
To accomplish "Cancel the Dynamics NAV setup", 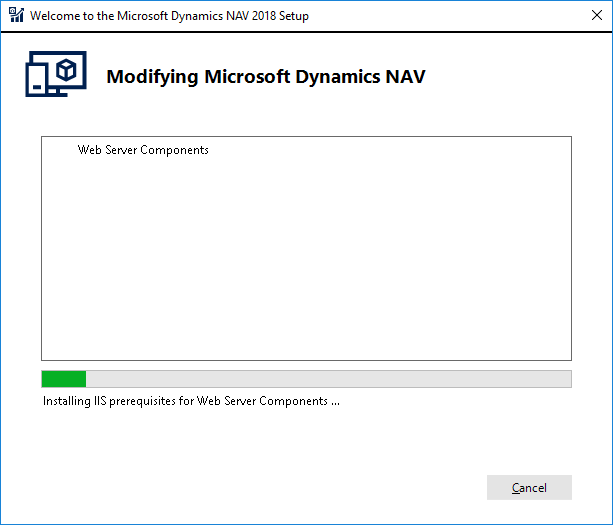I will pyautogui.click(x=529, y=487).
